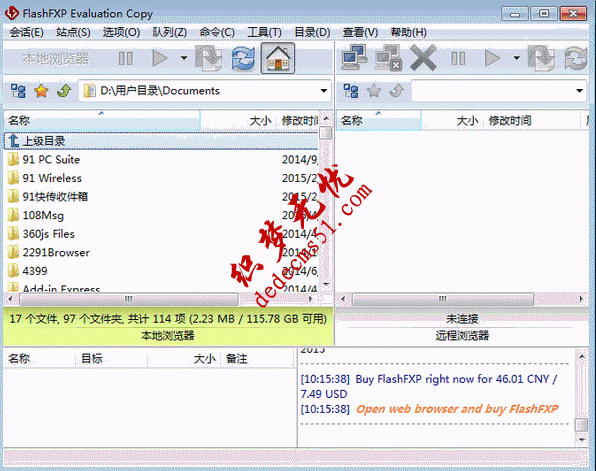Open the remote play dropdown arrow
Screen dimensions: 596x471
517,58
